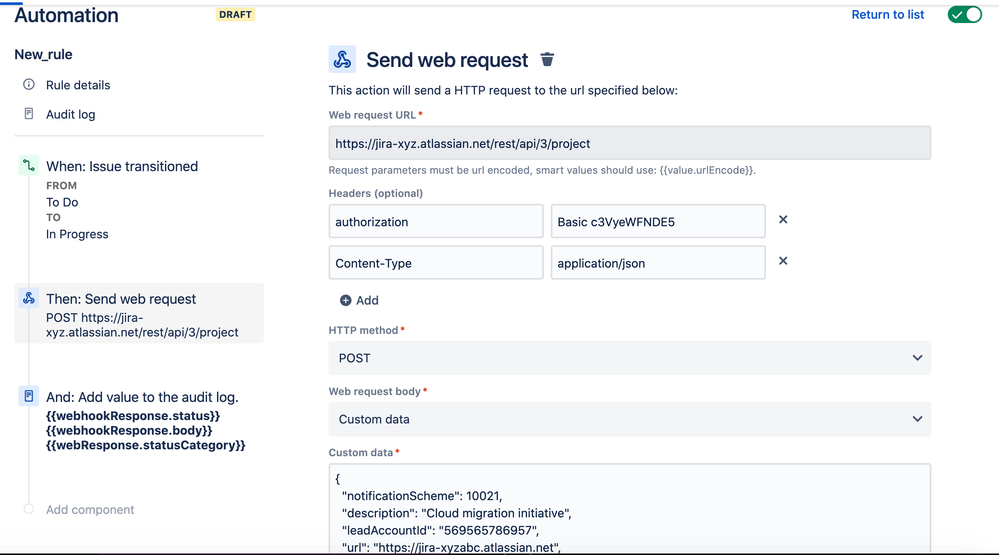Click into the Web request URL field
The image size is (999, 555).
629,143
